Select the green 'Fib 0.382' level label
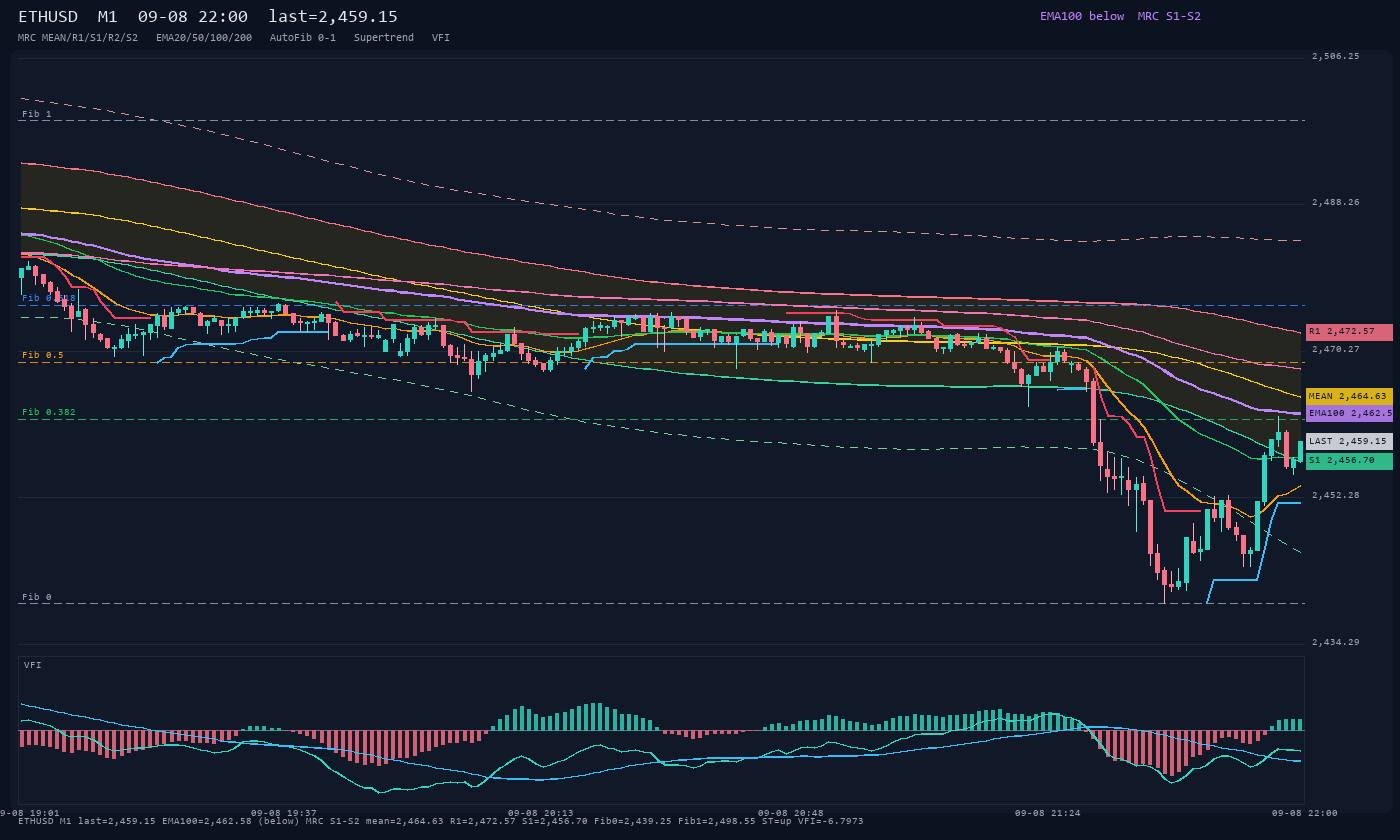 click(49, 412)
